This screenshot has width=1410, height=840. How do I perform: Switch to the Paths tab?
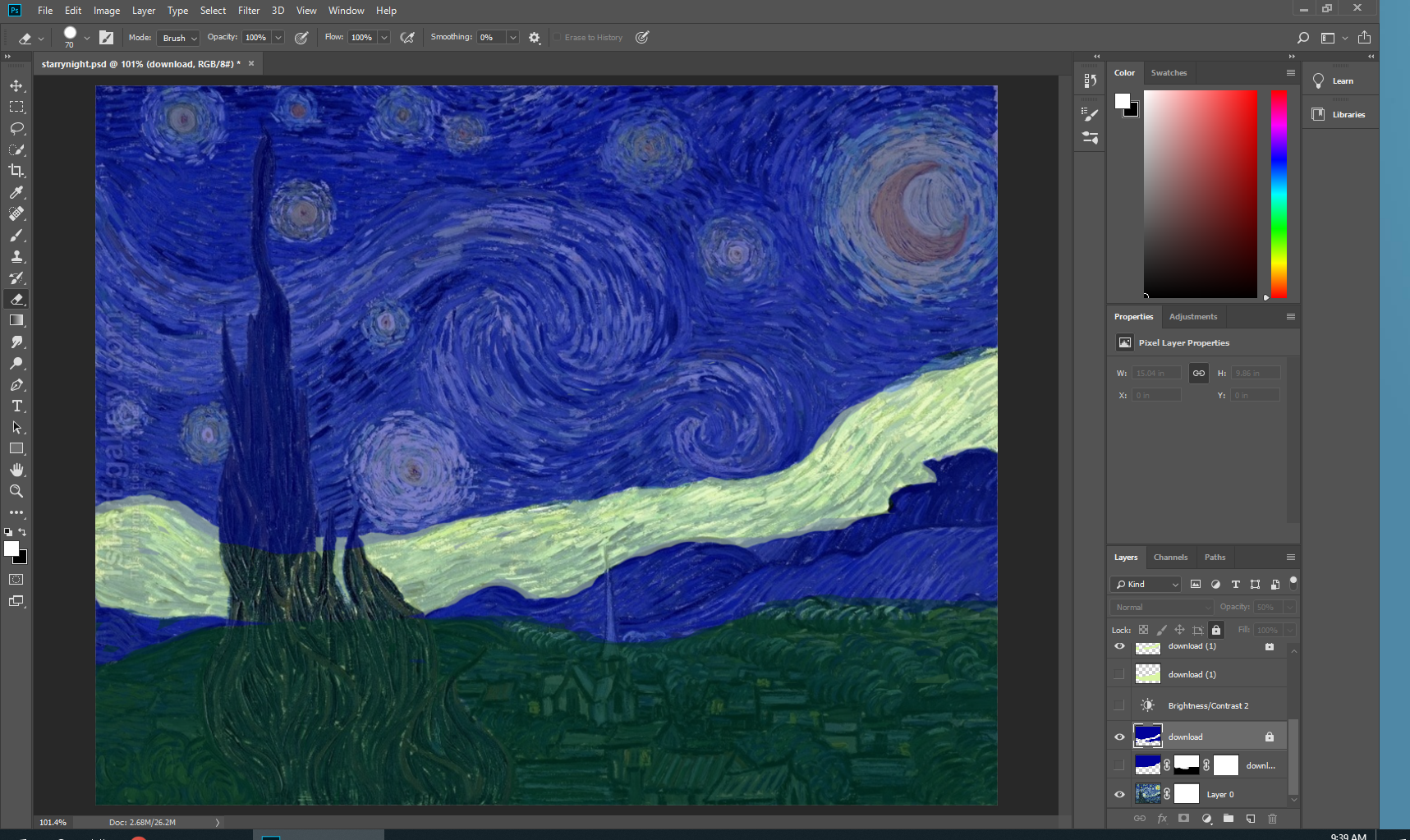coord(1215,558)
